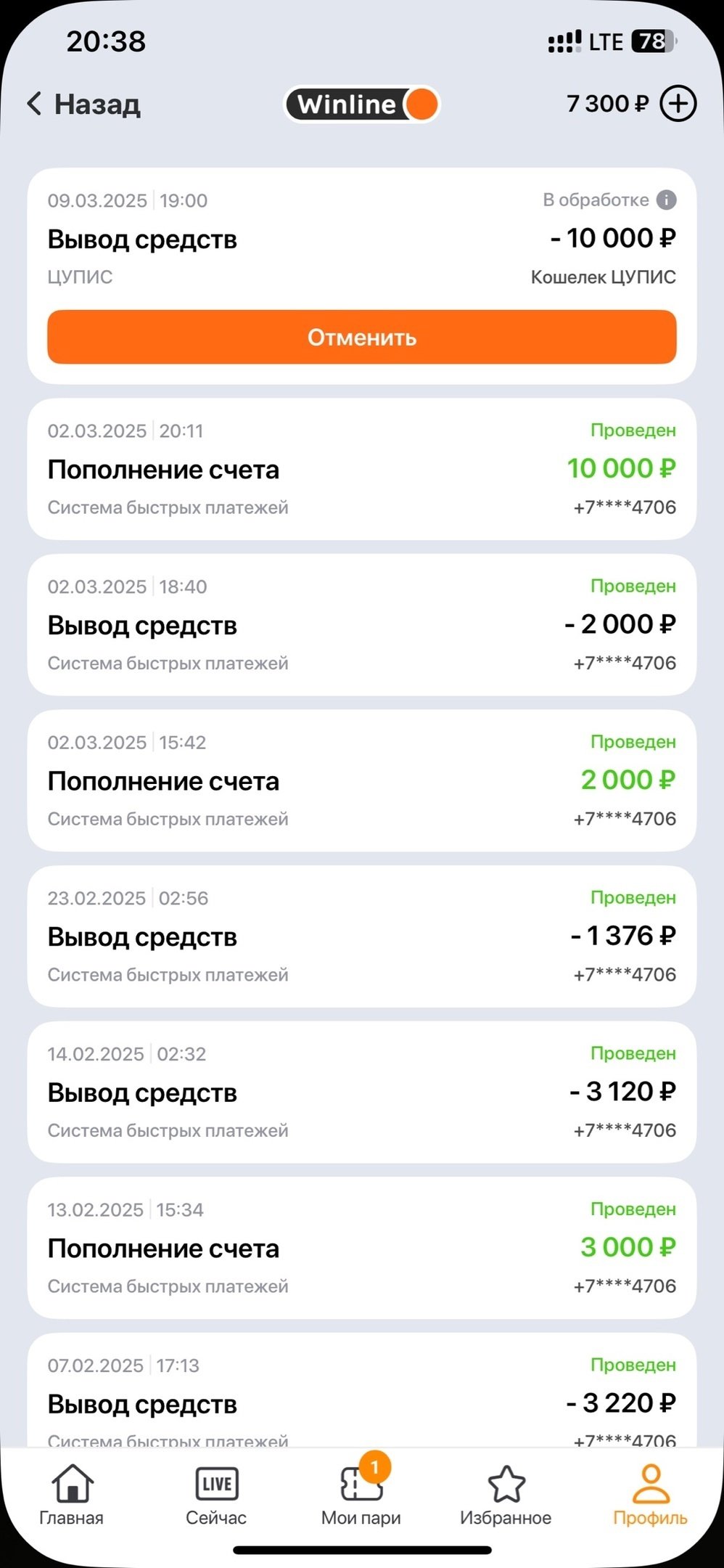Tap the back chevron arrow
724x1568 pixels.
(x=33, y=104)
